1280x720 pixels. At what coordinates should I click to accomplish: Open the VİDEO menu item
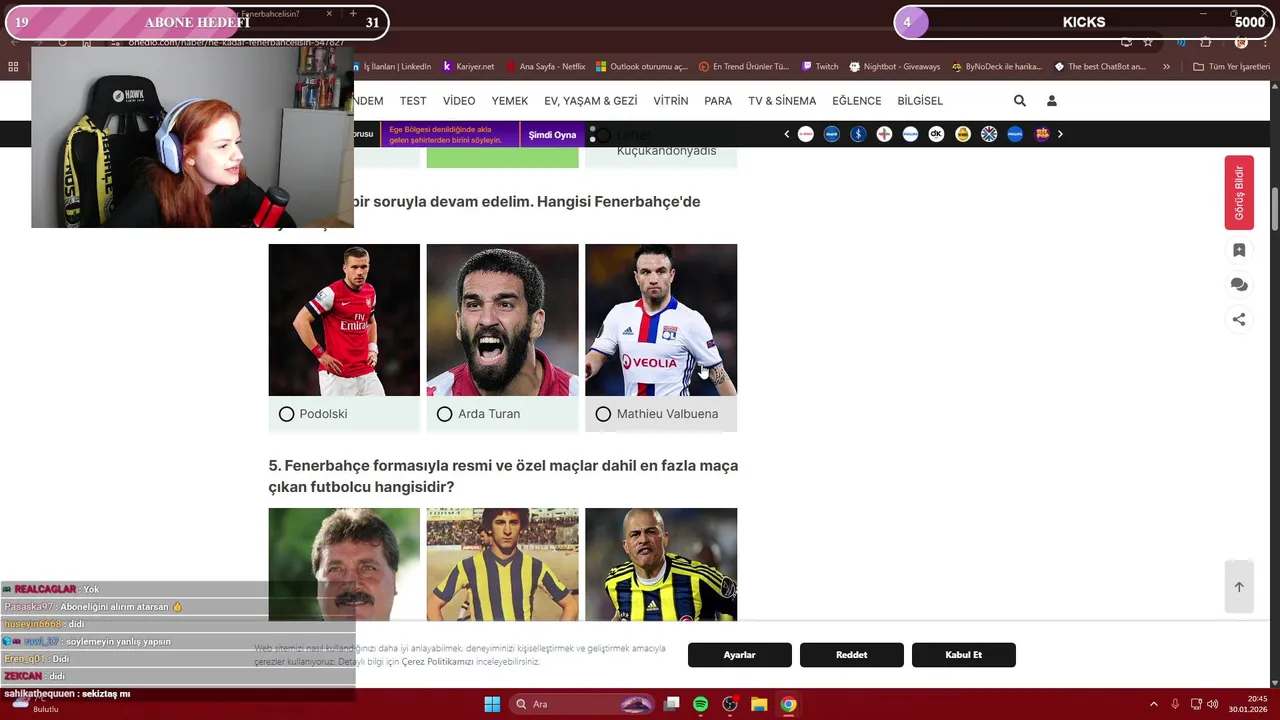[x=459, y=101]
